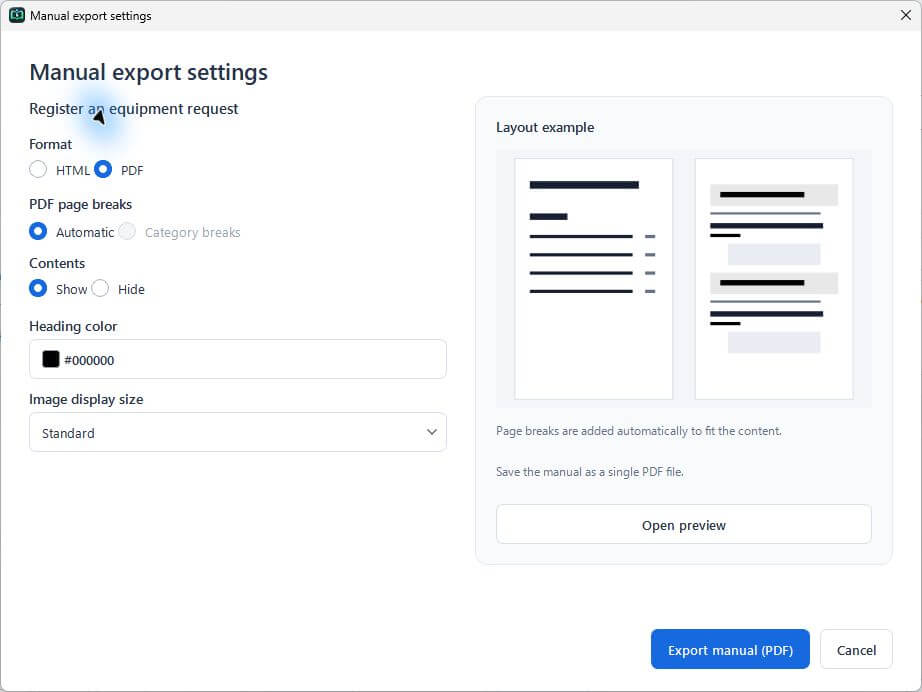Choose Automatic PDF page breaks
Viewport: 922px width, 692px height.
click(x=38, y=231)
